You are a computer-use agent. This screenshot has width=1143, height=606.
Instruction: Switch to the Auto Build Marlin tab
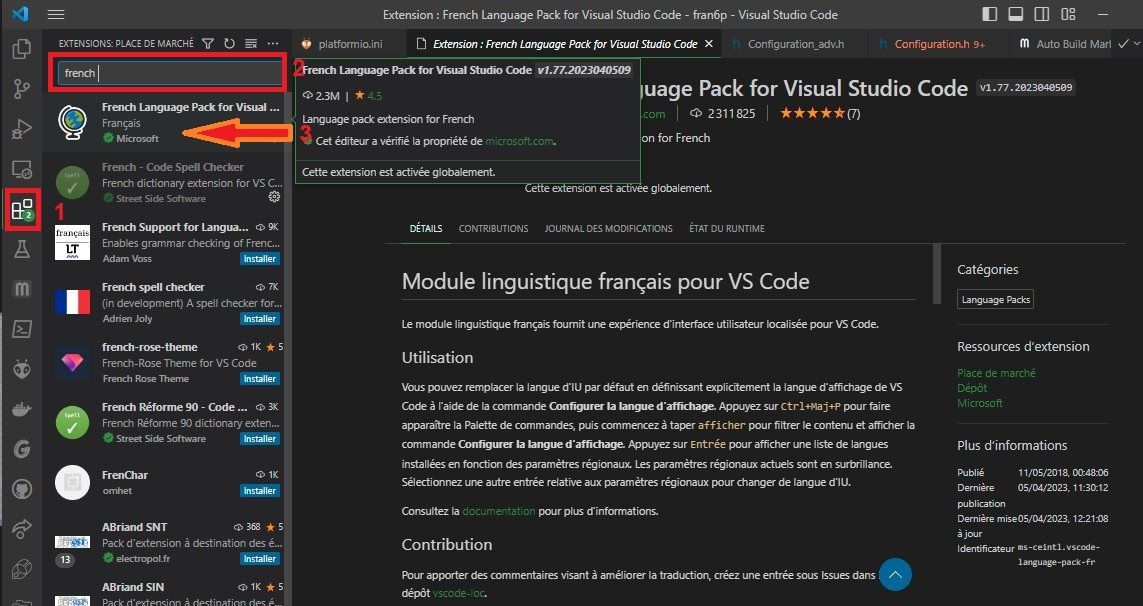point(1064,44)
